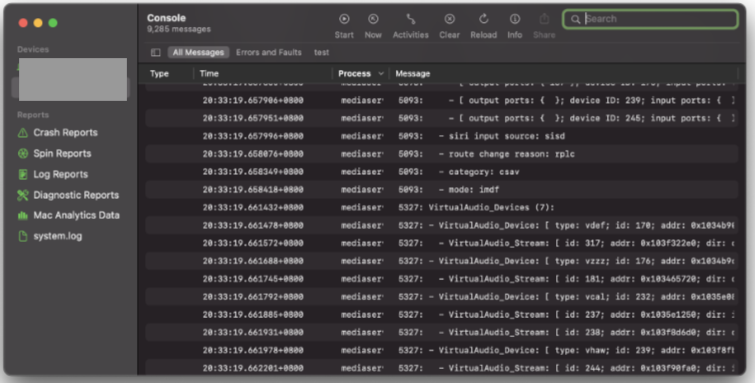
Task: Select the test saved filter
Action: coord(322,52)
